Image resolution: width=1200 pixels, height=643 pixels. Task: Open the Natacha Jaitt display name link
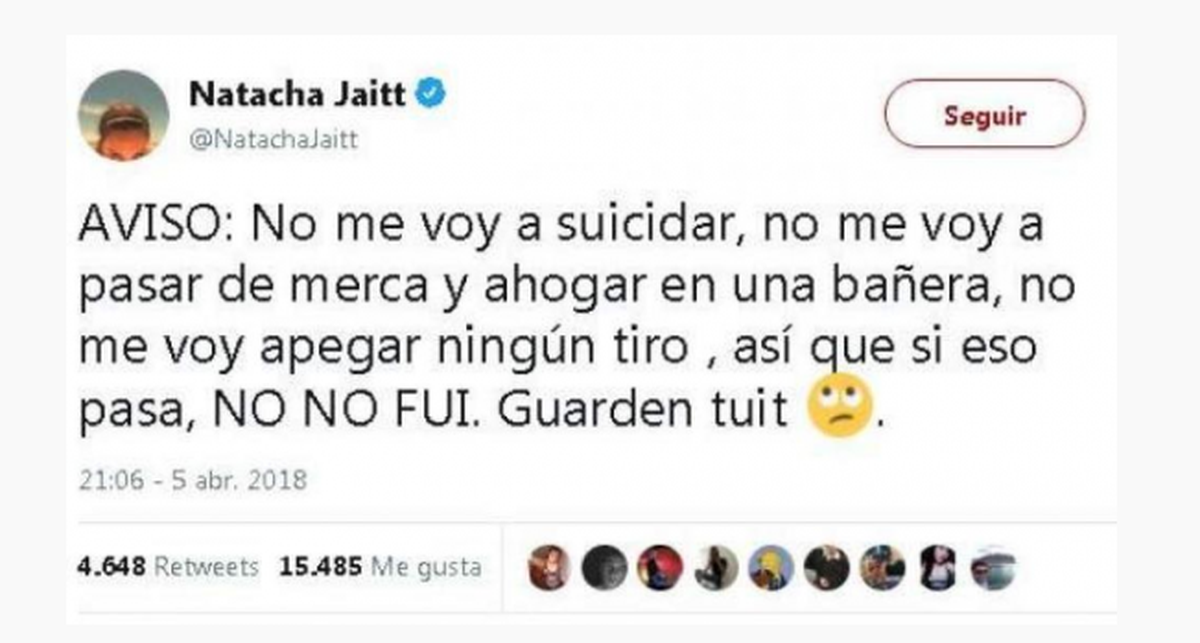pos(298,97)
